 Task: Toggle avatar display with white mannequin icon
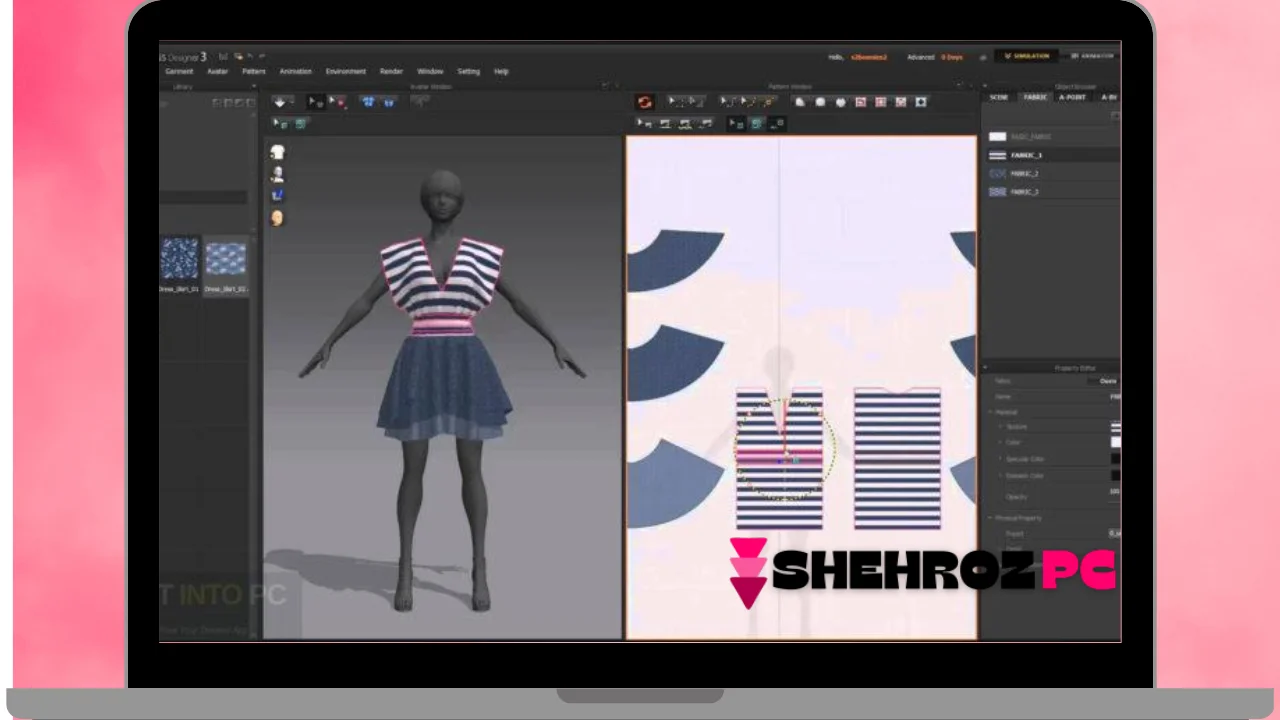pyautogui.click(x=277, y=174)
